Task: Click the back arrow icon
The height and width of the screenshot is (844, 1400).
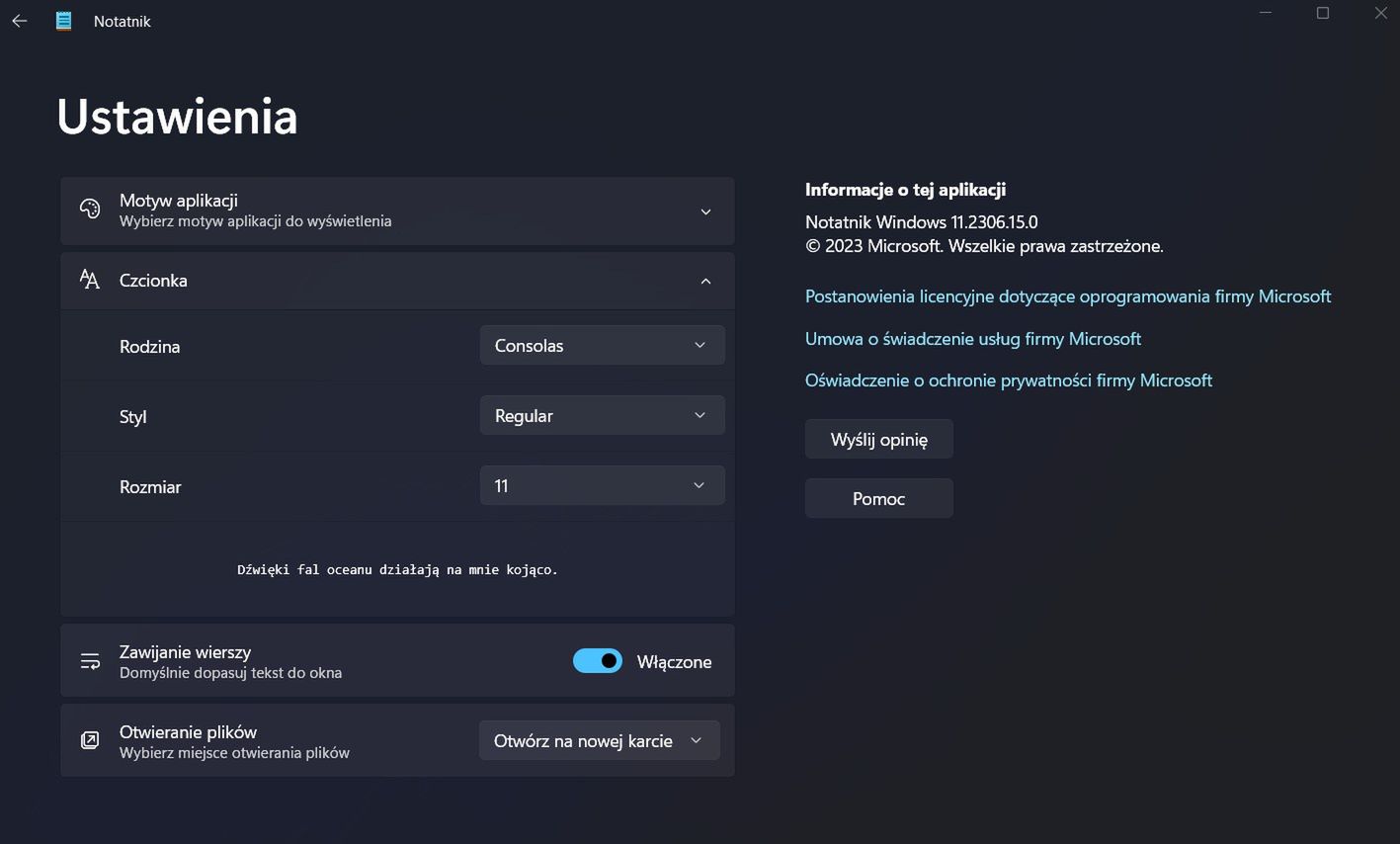Action: (x=20, y=21)
